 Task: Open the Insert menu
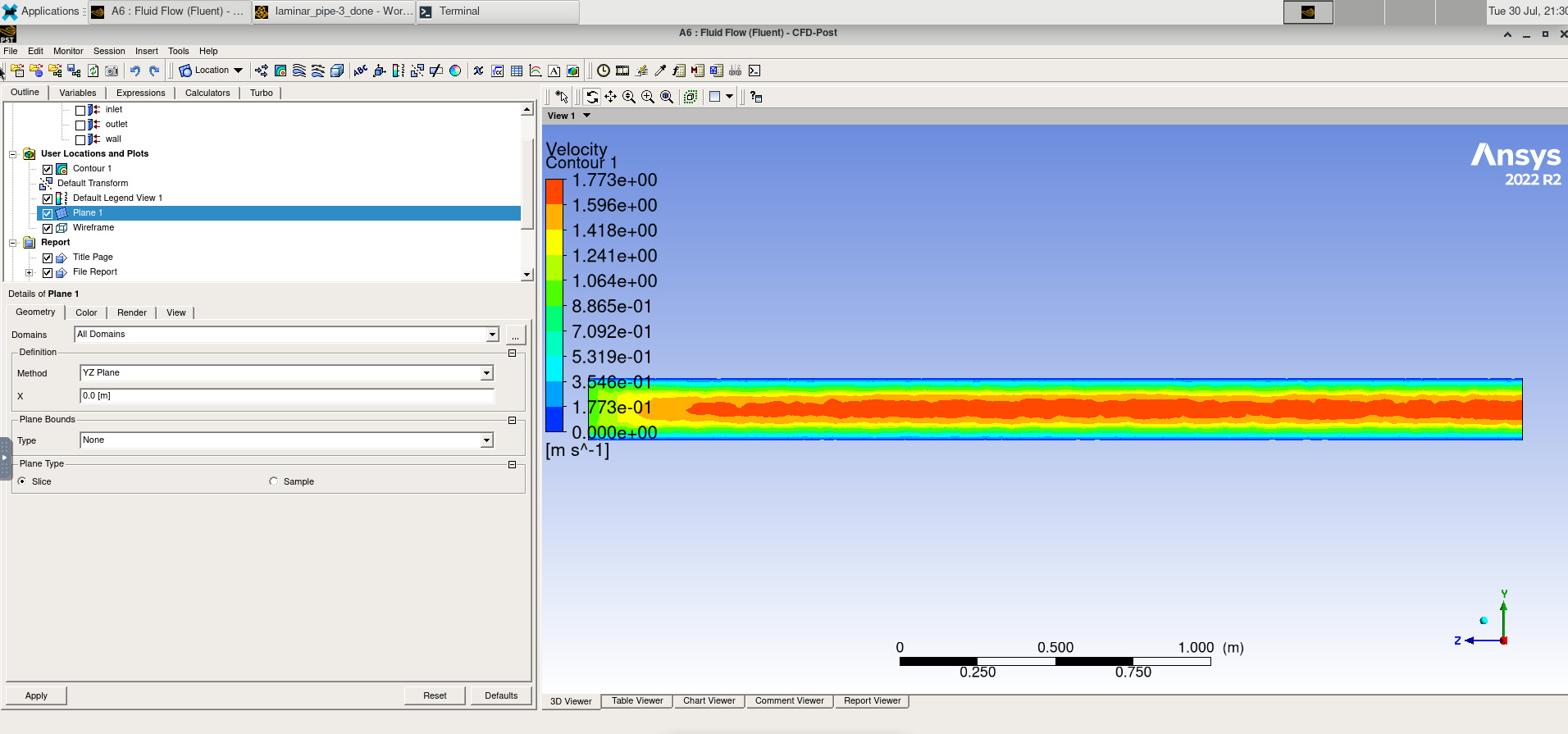tap(147, 51)
